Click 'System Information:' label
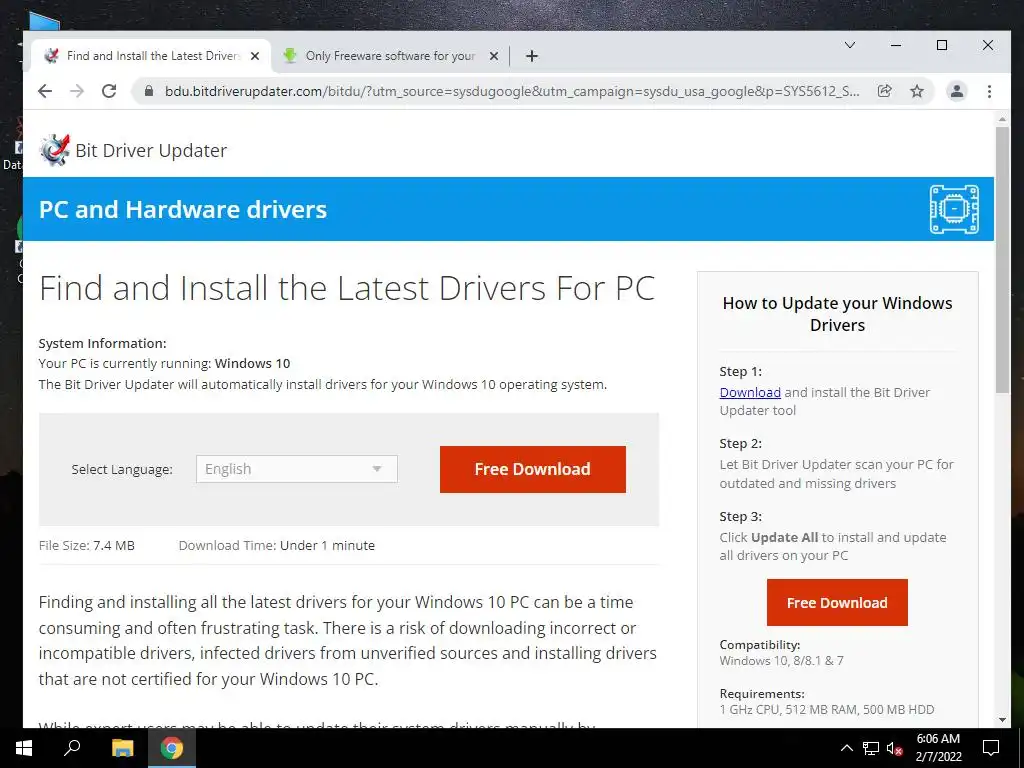1024x768 pixels. click(x=103, y=344)
